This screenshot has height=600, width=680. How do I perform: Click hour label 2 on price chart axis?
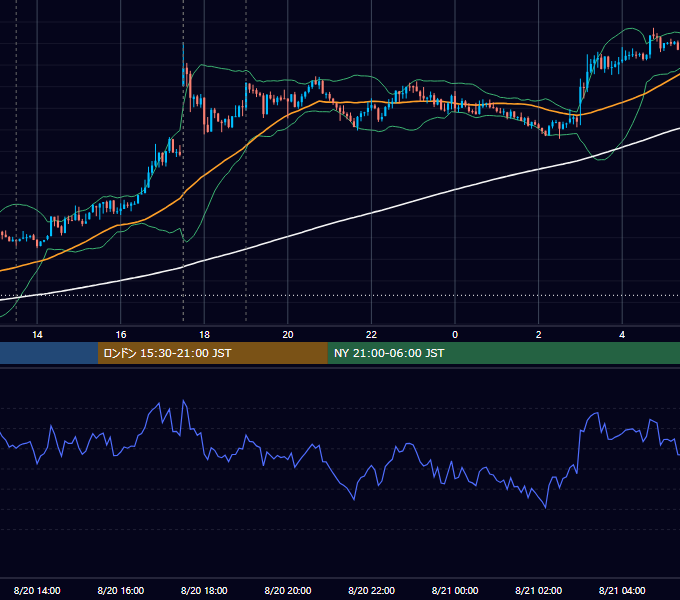539,335
